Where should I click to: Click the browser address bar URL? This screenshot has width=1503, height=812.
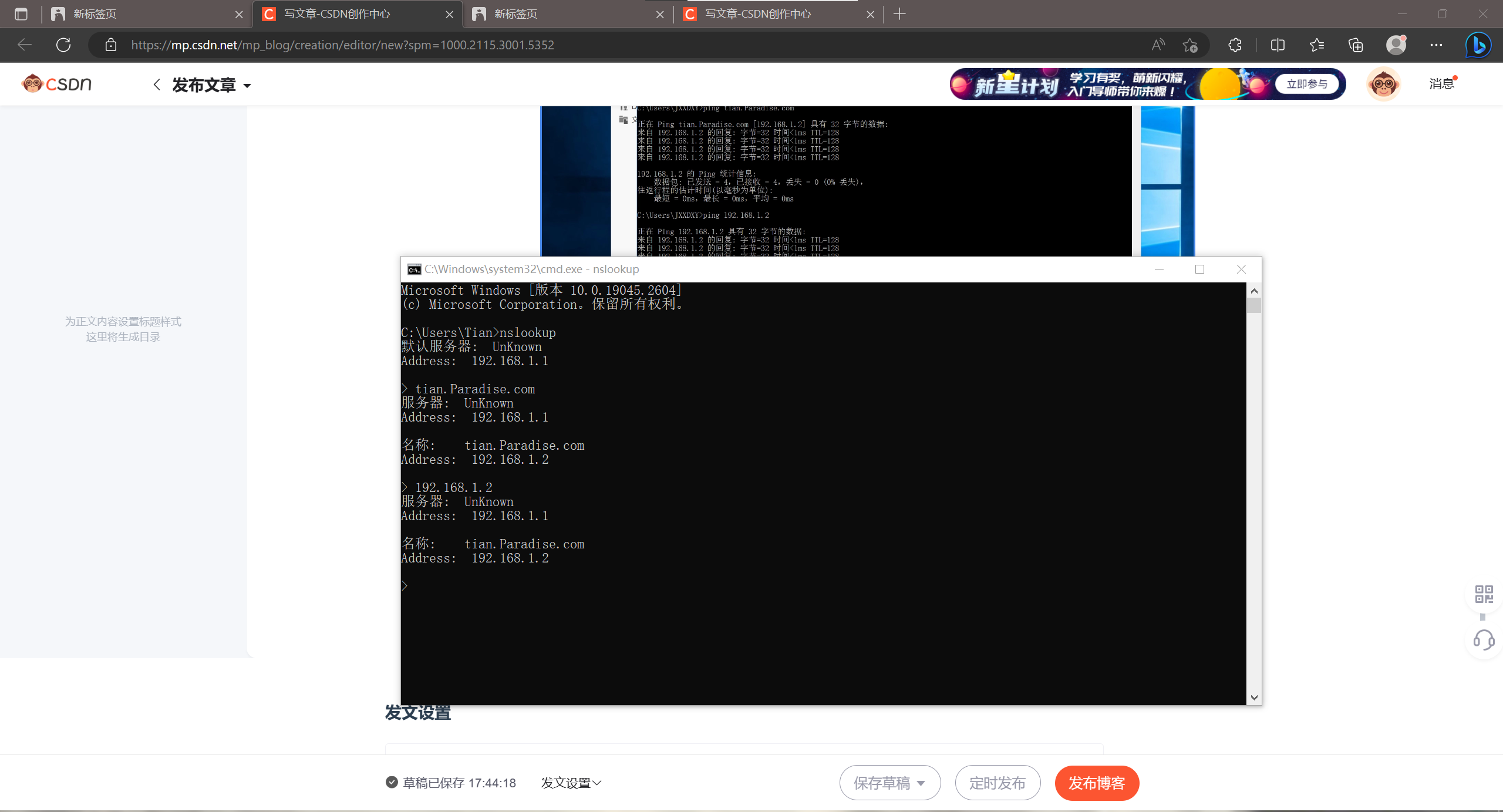click(x=342, y=45)
